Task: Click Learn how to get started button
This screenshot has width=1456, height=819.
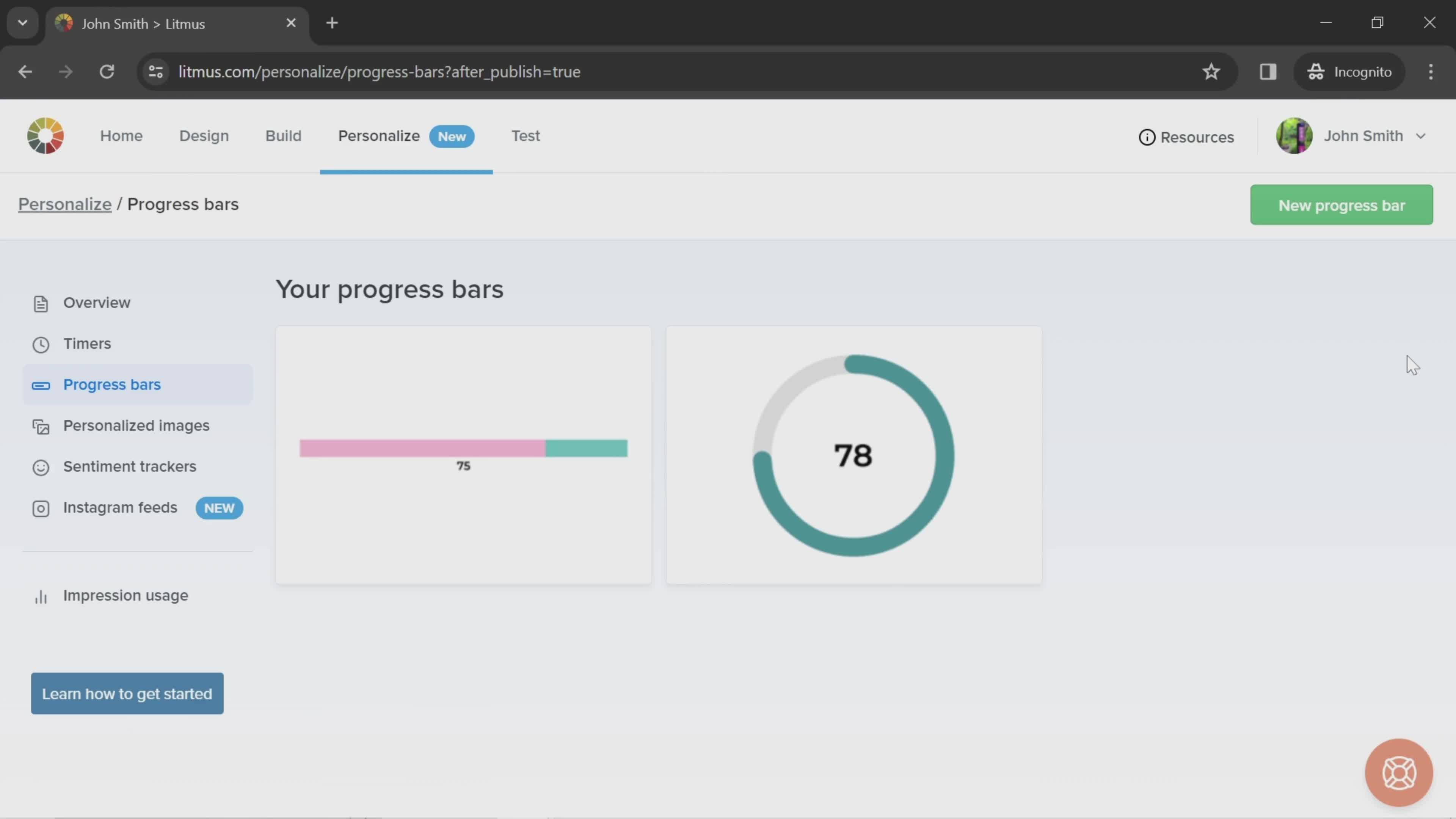Action: click(127, 693)
